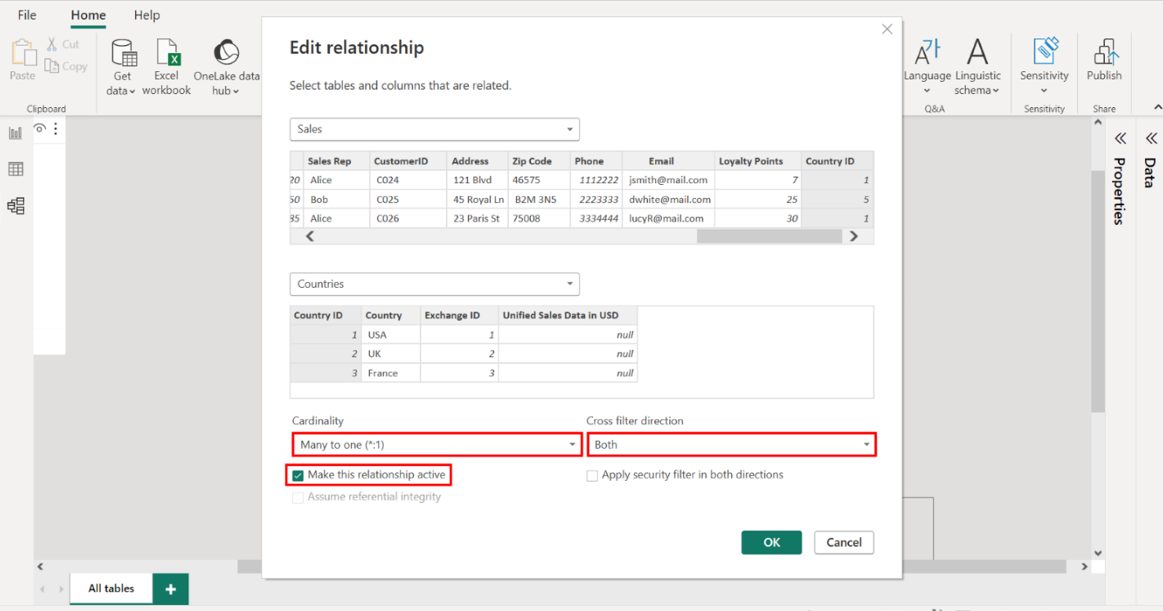Click the Cancel button
The height and width of the screenshot is (611, 1163).
point(843,542)
